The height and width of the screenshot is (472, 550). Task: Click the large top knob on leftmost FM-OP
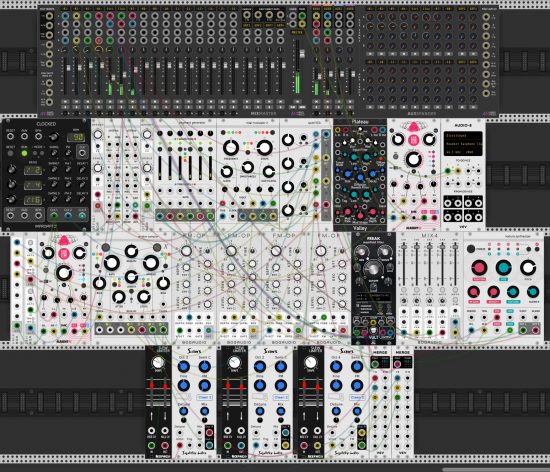click(x=186, y=251)
